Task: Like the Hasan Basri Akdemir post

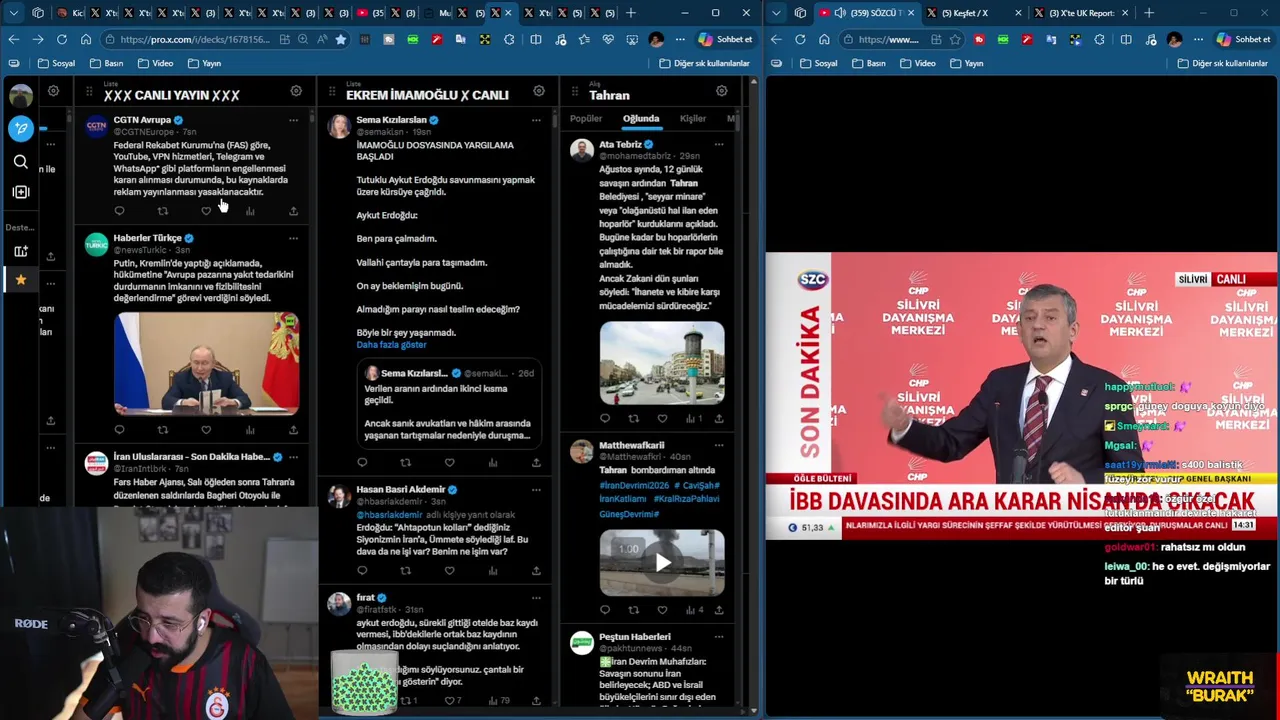Action: click(x=449, y=571)
